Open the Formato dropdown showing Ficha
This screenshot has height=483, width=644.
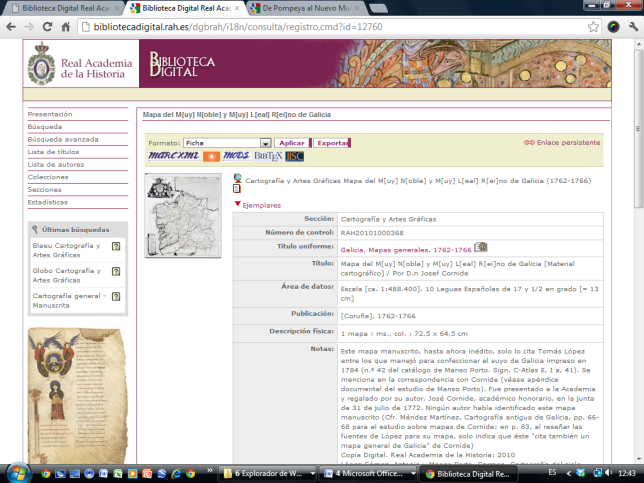(x=227, y=143)
